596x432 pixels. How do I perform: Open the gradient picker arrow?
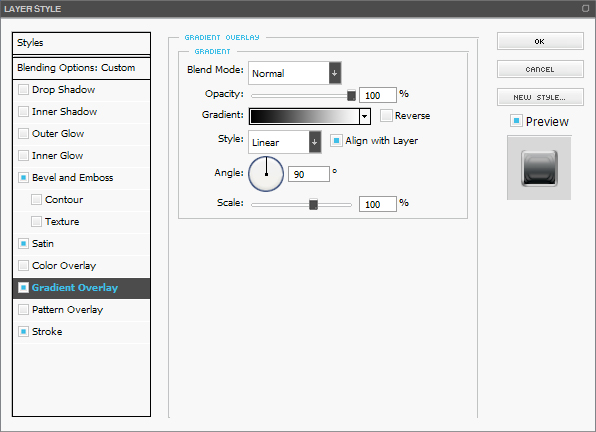(x=365, y=116)
